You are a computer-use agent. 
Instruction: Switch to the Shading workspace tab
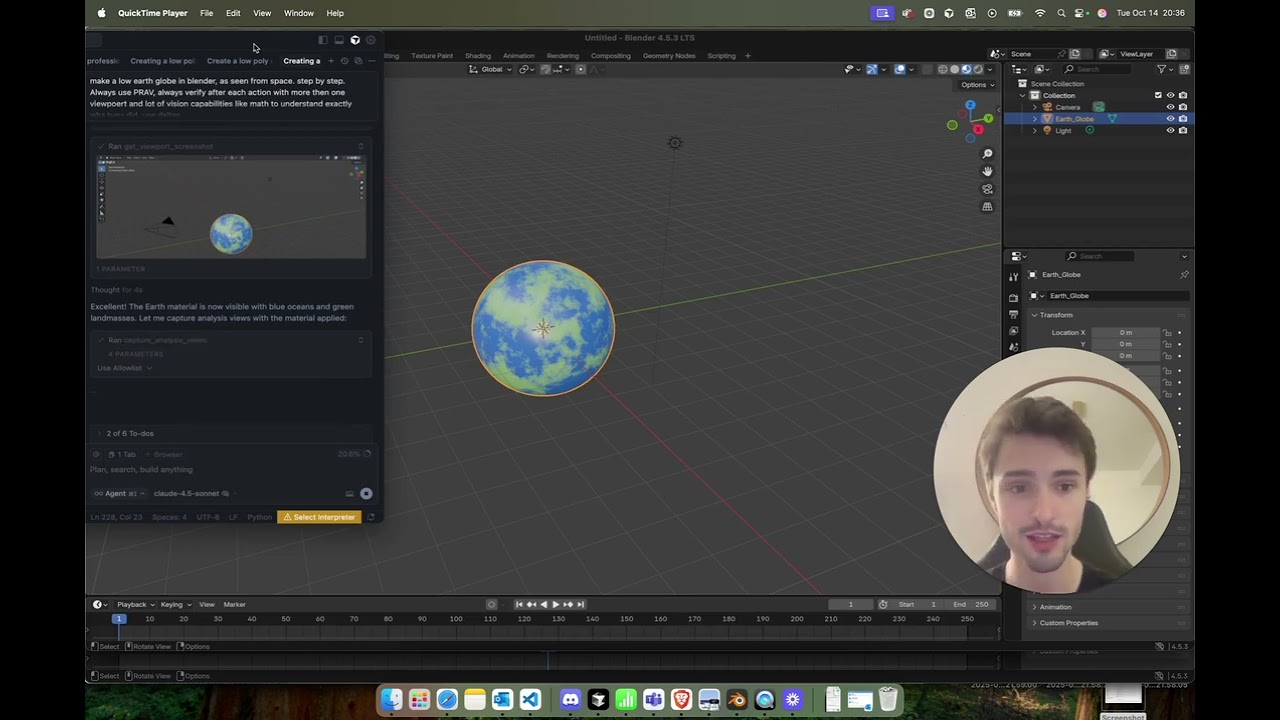[478, 56]
